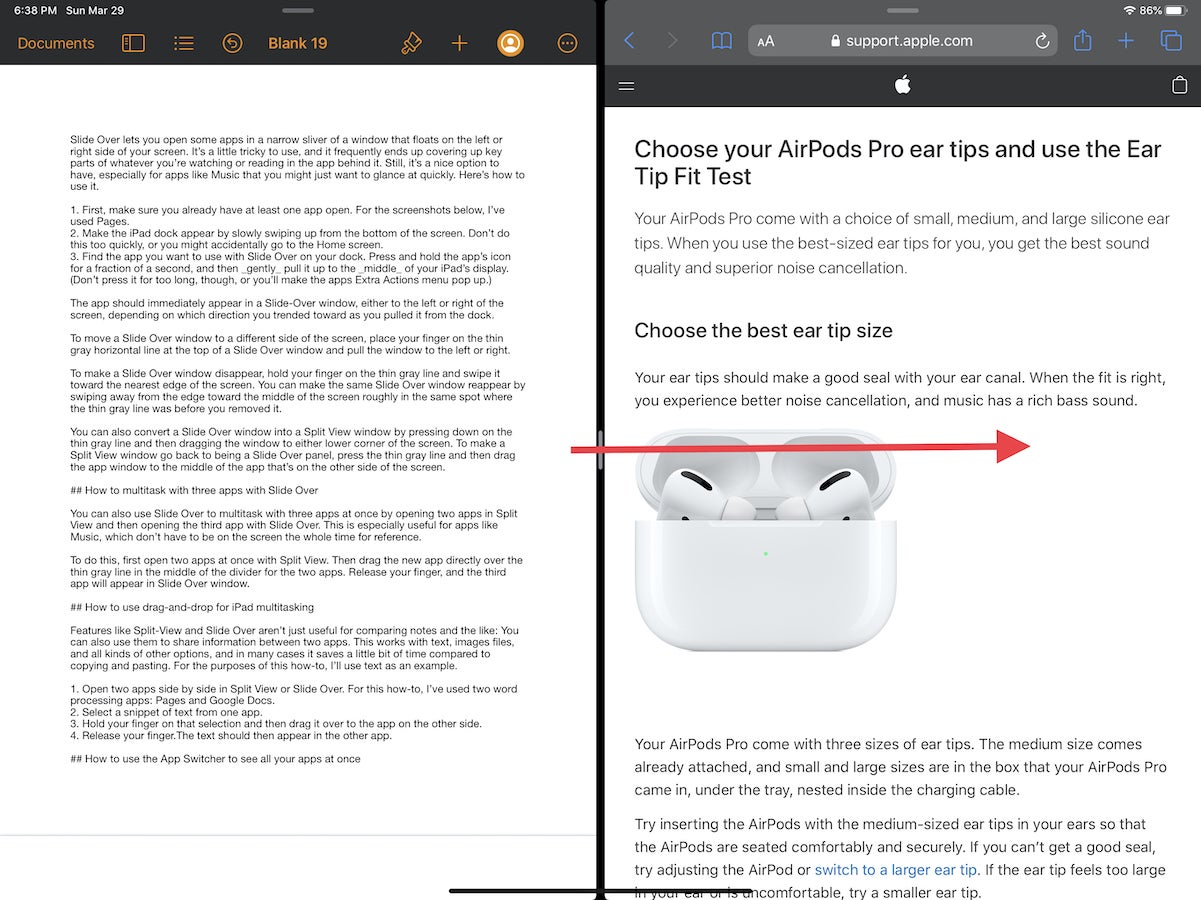The width and height of the screenshot is (1201, 900).
Task: Tap the Wi-Fi status icon
Action: pos(1129,10)
